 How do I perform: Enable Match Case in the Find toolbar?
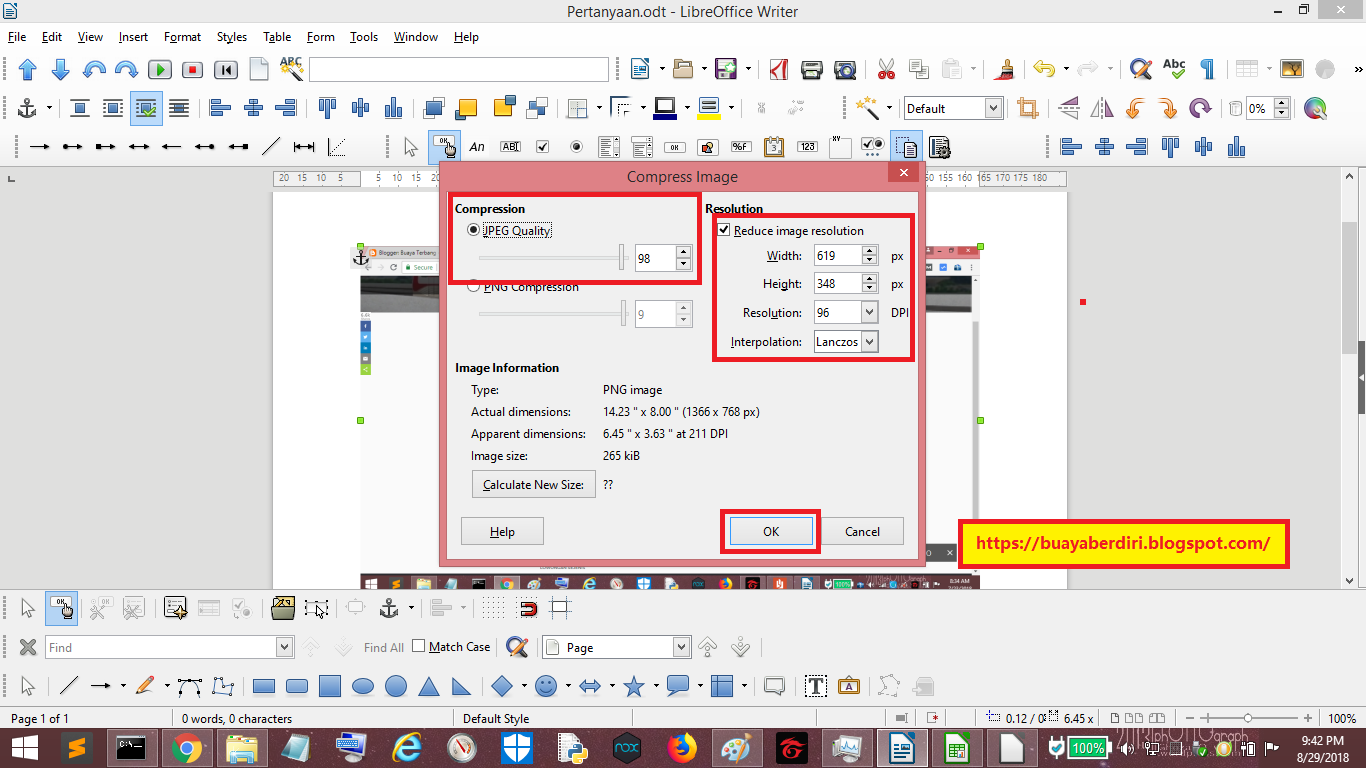pyautogui.click(x=417, y=647)
